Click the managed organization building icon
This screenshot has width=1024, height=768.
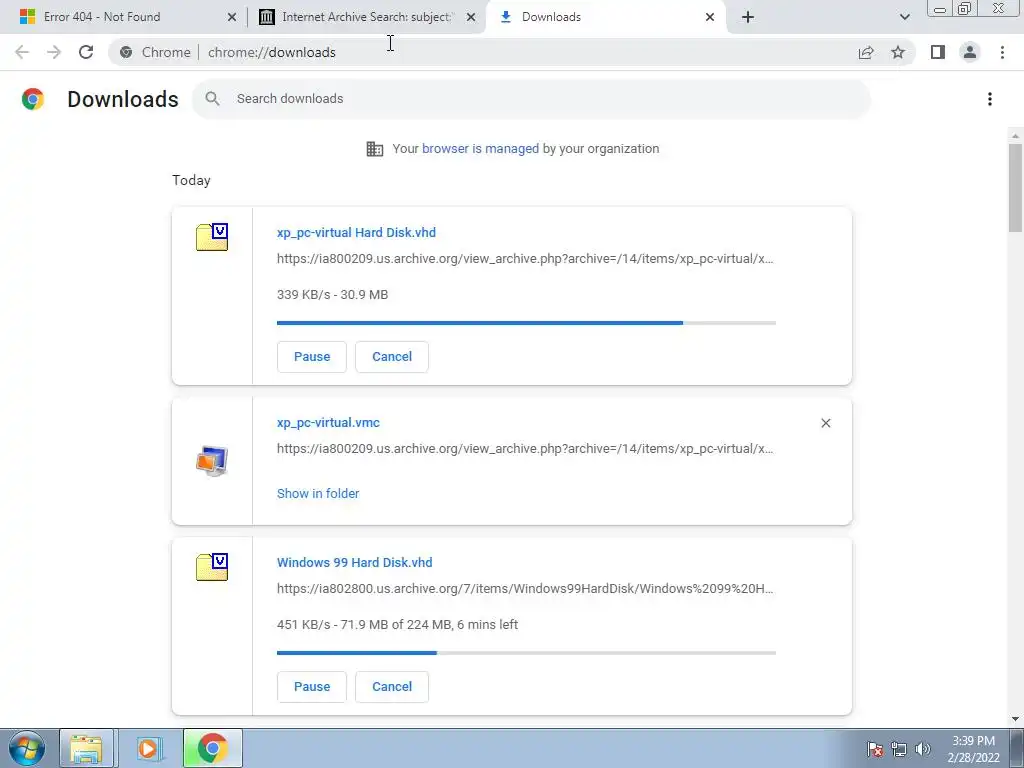pyautogui.click(x=375, y=149)
